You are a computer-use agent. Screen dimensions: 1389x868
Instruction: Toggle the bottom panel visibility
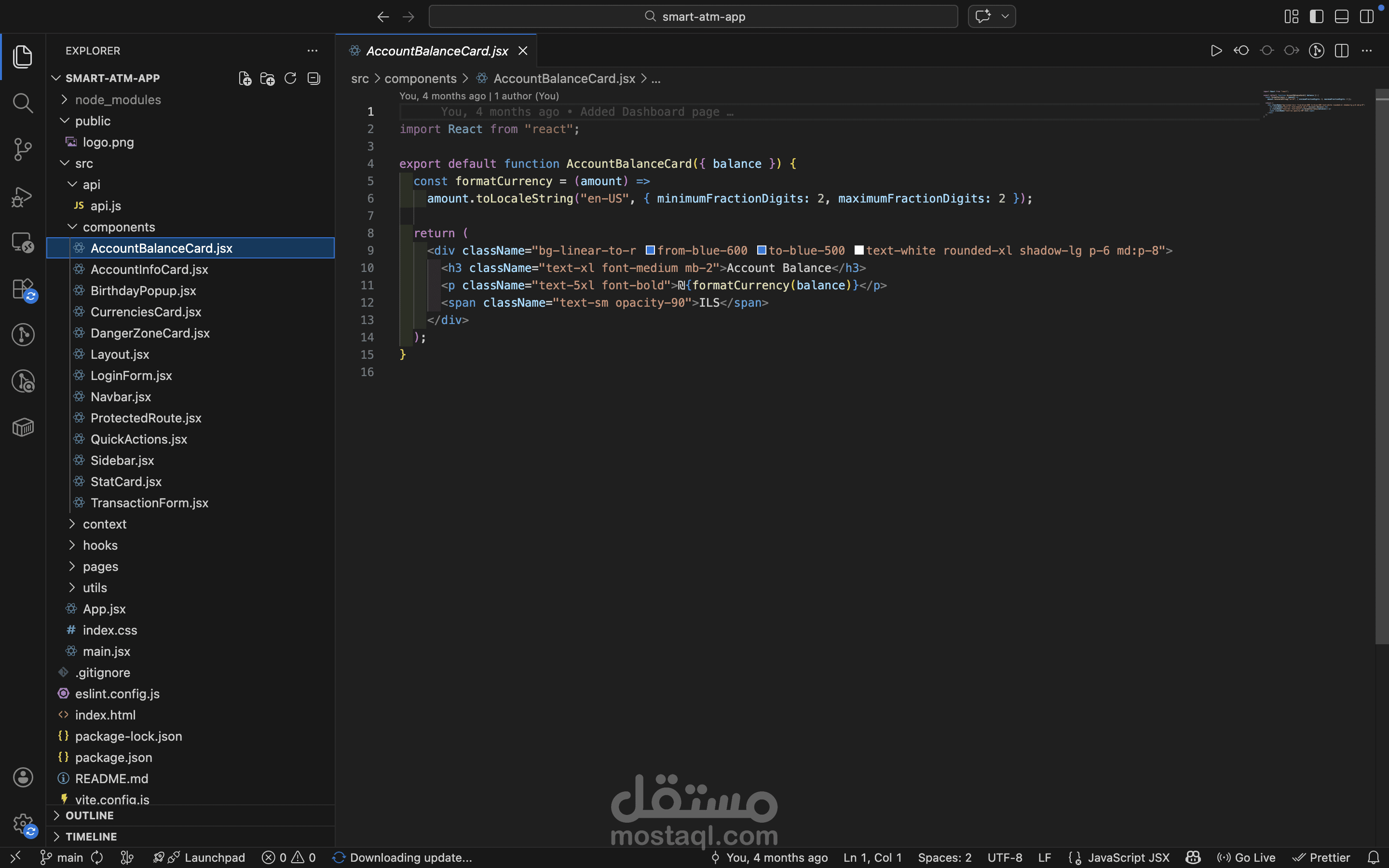click(x=1341, y=17)
